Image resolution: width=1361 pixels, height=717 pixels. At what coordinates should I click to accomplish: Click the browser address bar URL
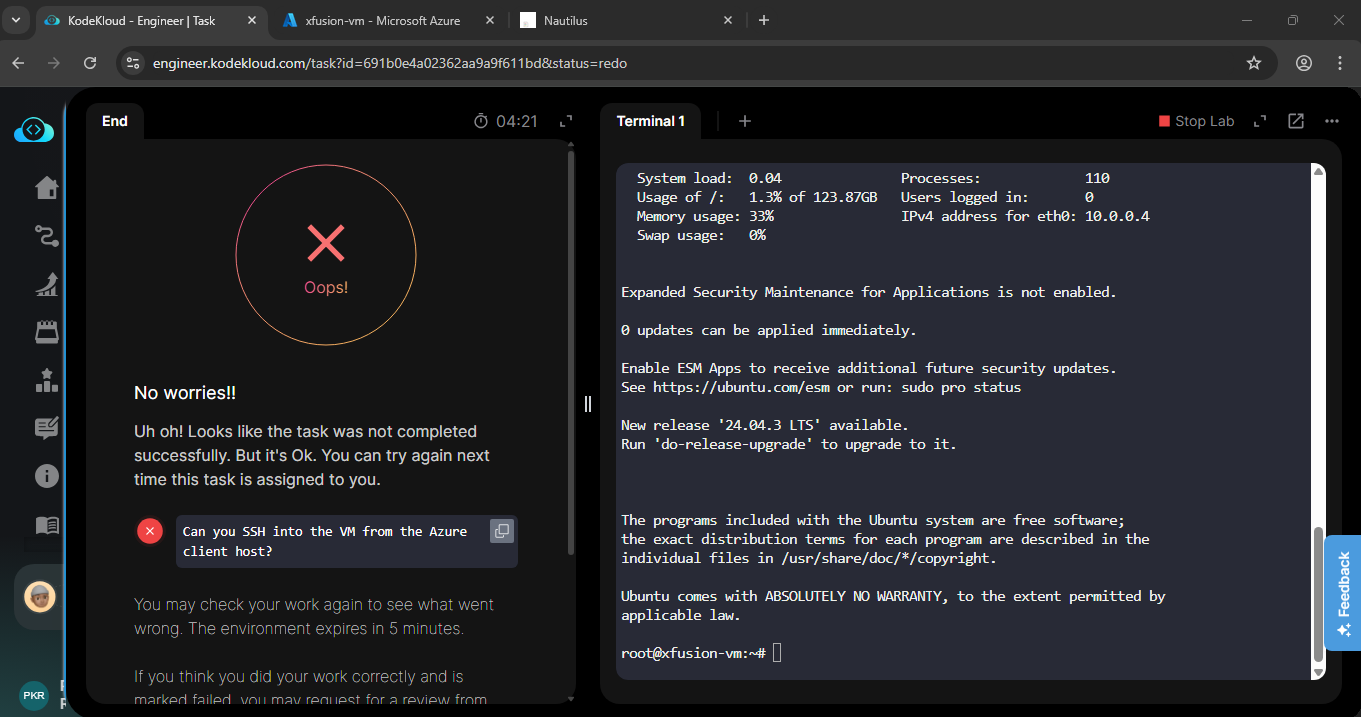[x=390, y=63]
